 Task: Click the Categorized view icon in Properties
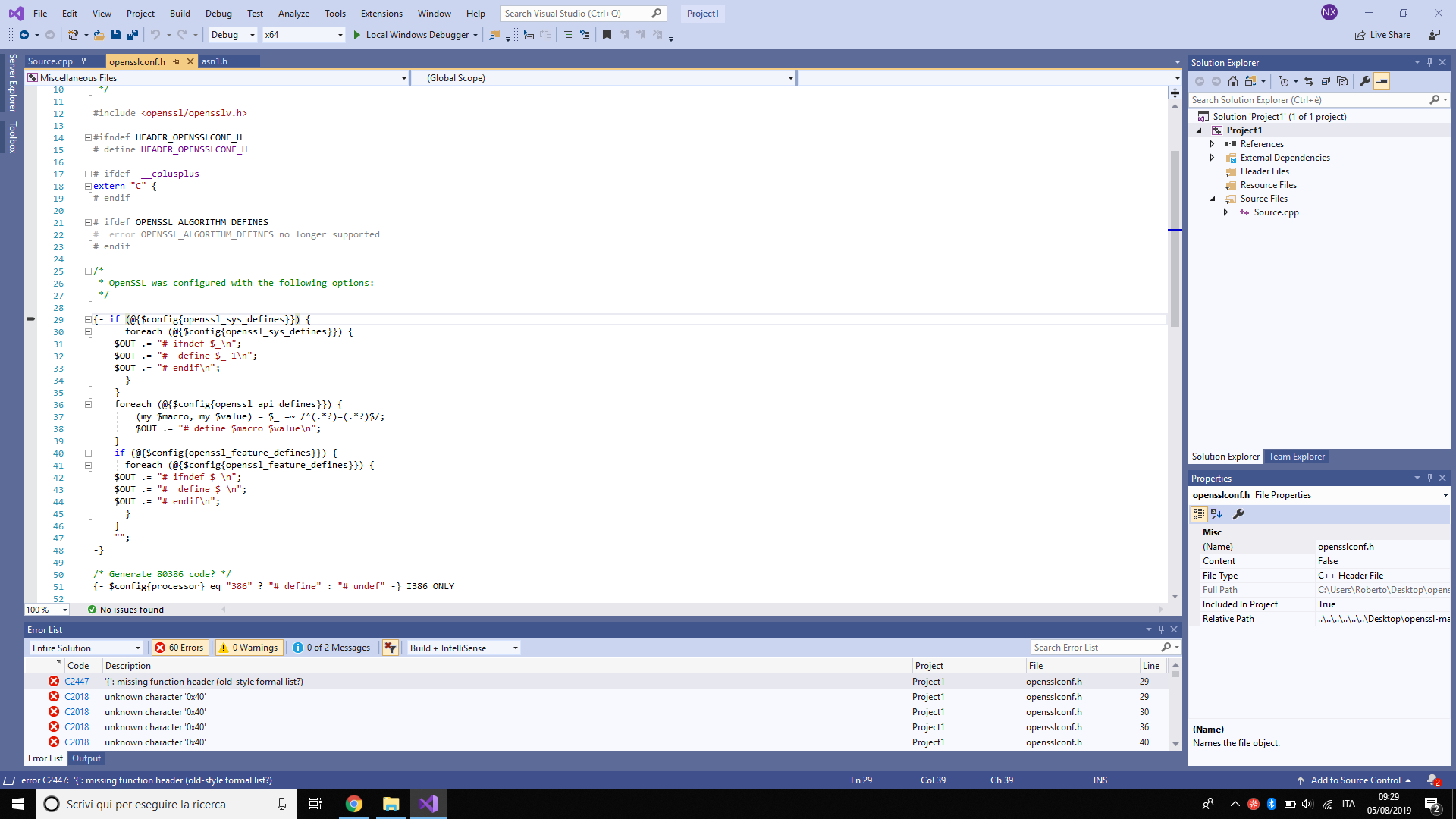pos(1199,514)
